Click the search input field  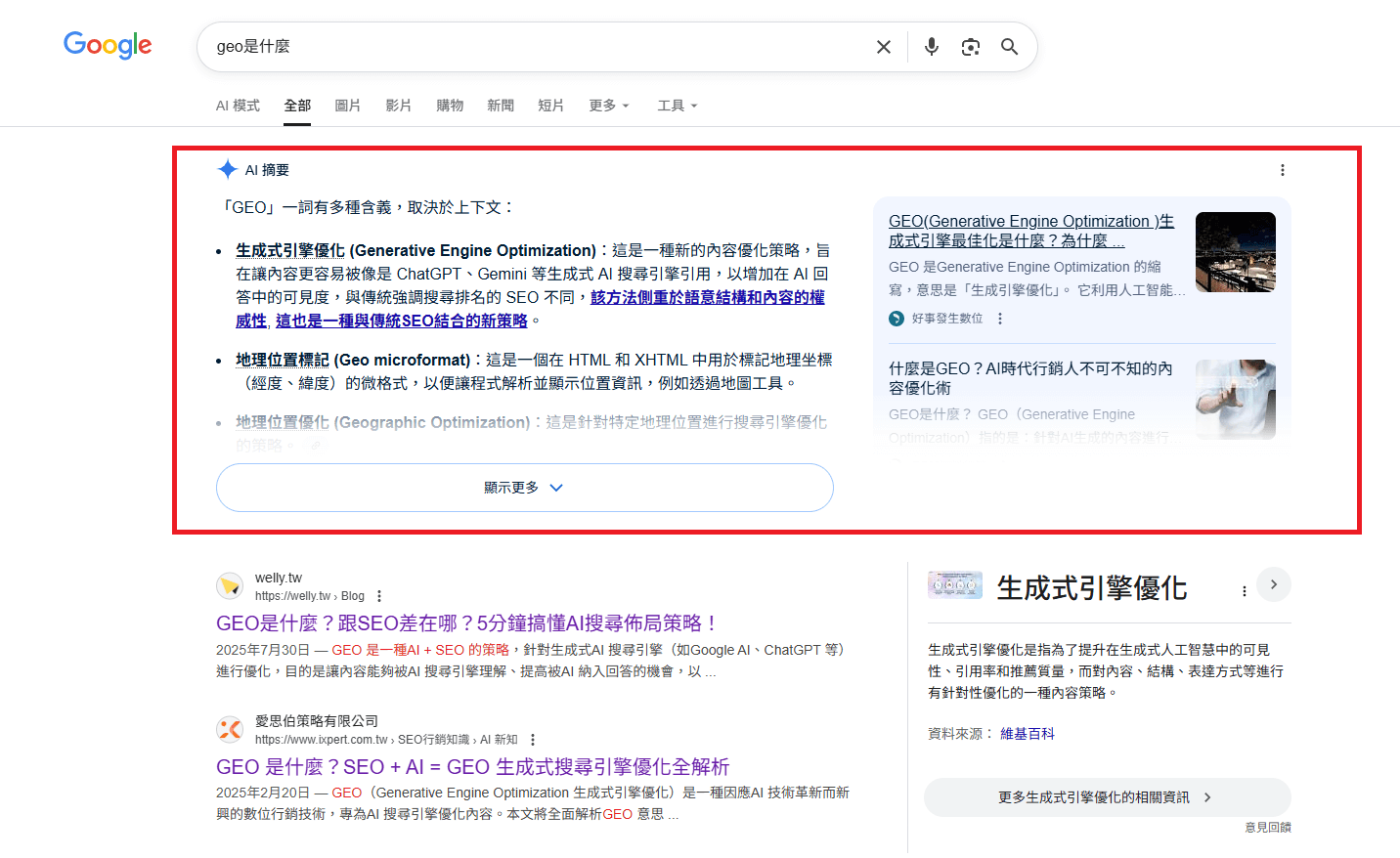538,47
